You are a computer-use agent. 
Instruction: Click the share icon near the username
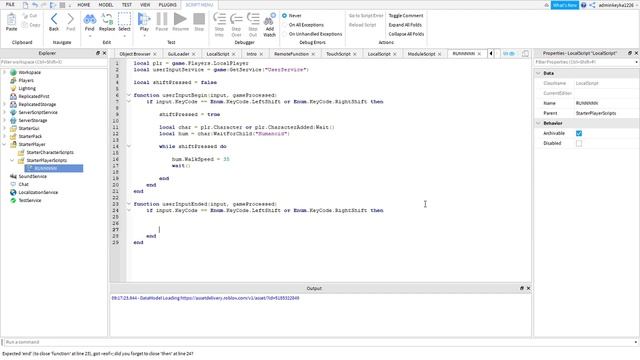(592, 5)
